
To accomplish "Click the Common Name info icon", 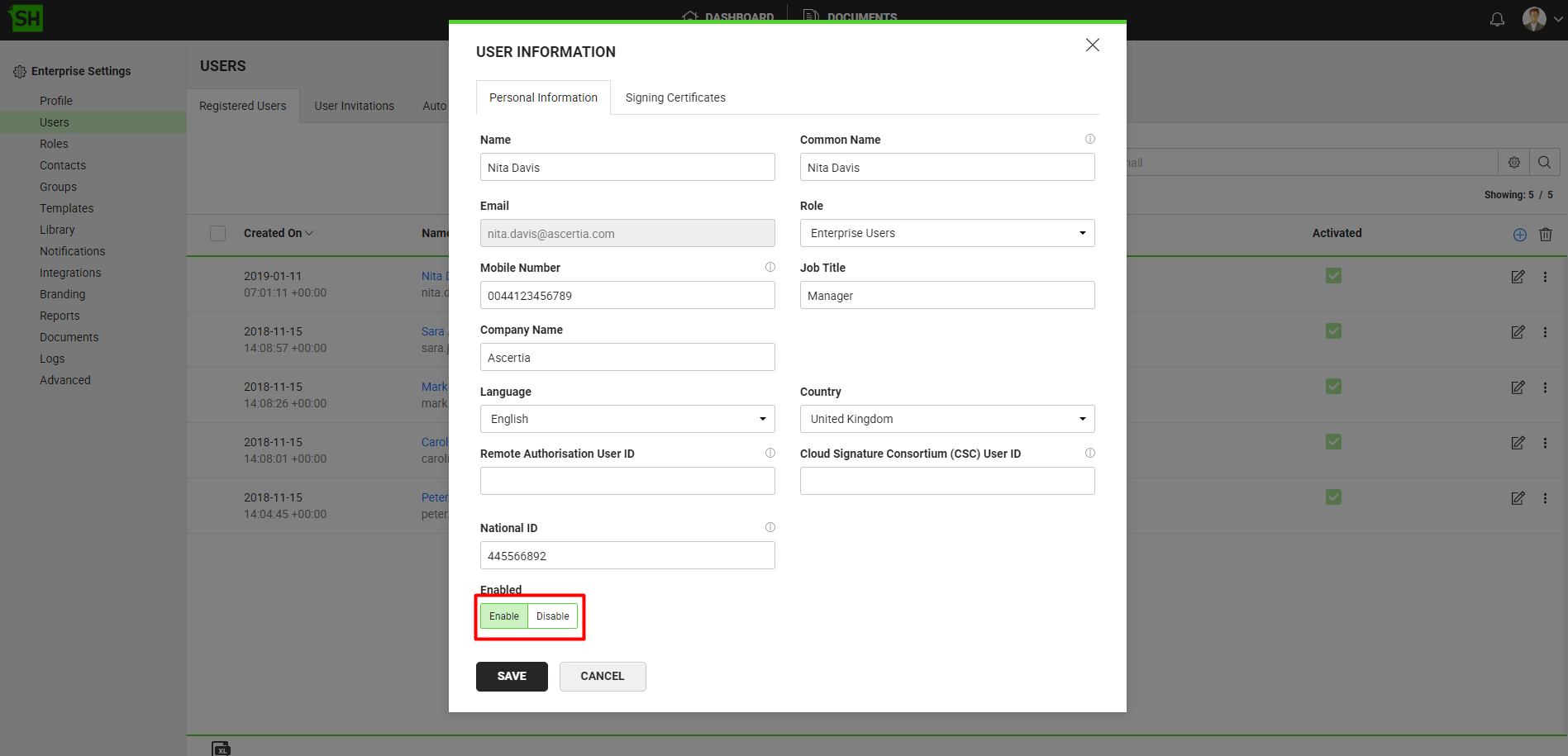I will click(1089, 139).
